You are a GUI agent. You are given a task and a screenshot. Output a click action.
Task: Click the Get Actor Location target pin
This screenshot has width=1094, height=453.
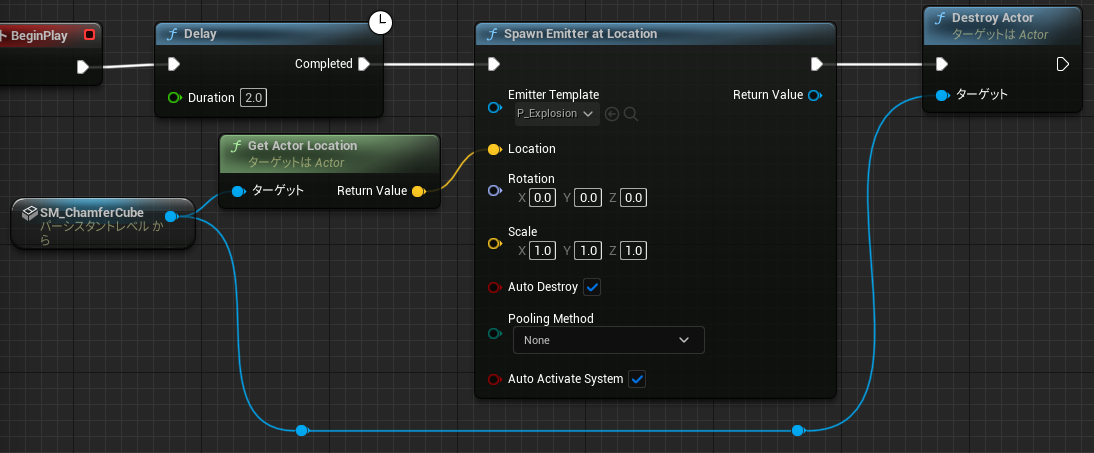[239, 191]
